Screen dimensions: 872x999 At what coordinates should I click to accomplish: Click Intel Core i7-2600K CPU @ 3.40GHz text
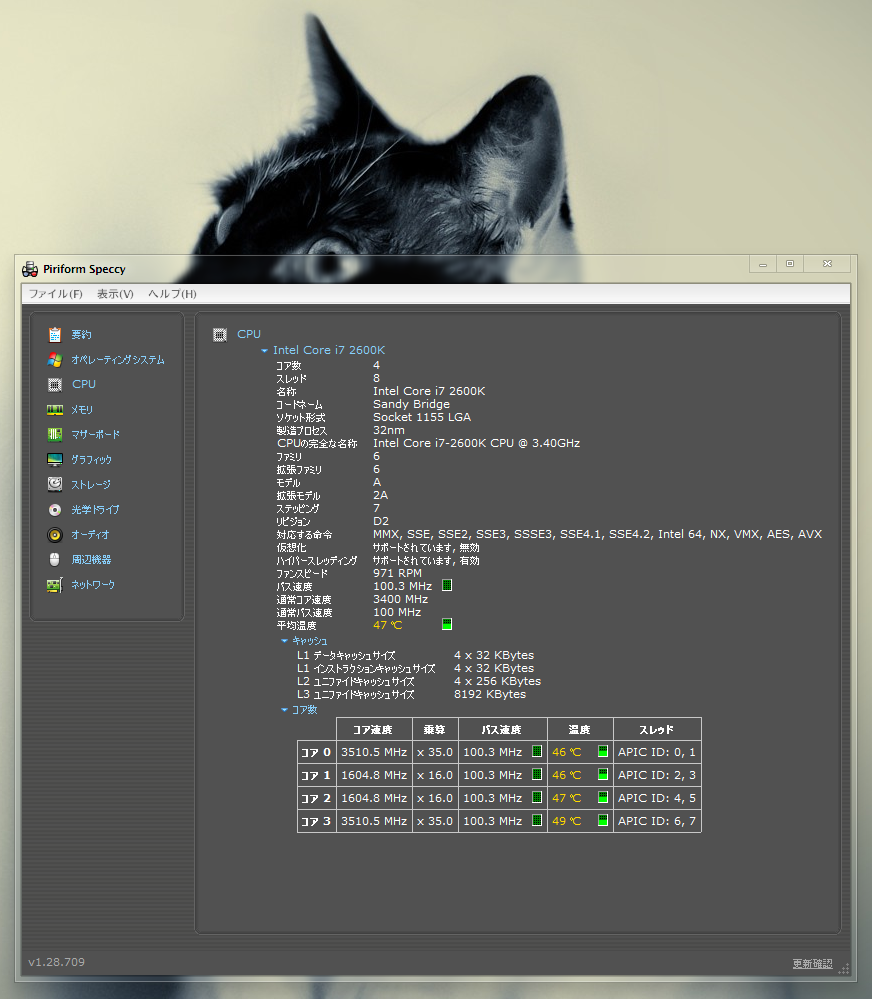[476, 443]
